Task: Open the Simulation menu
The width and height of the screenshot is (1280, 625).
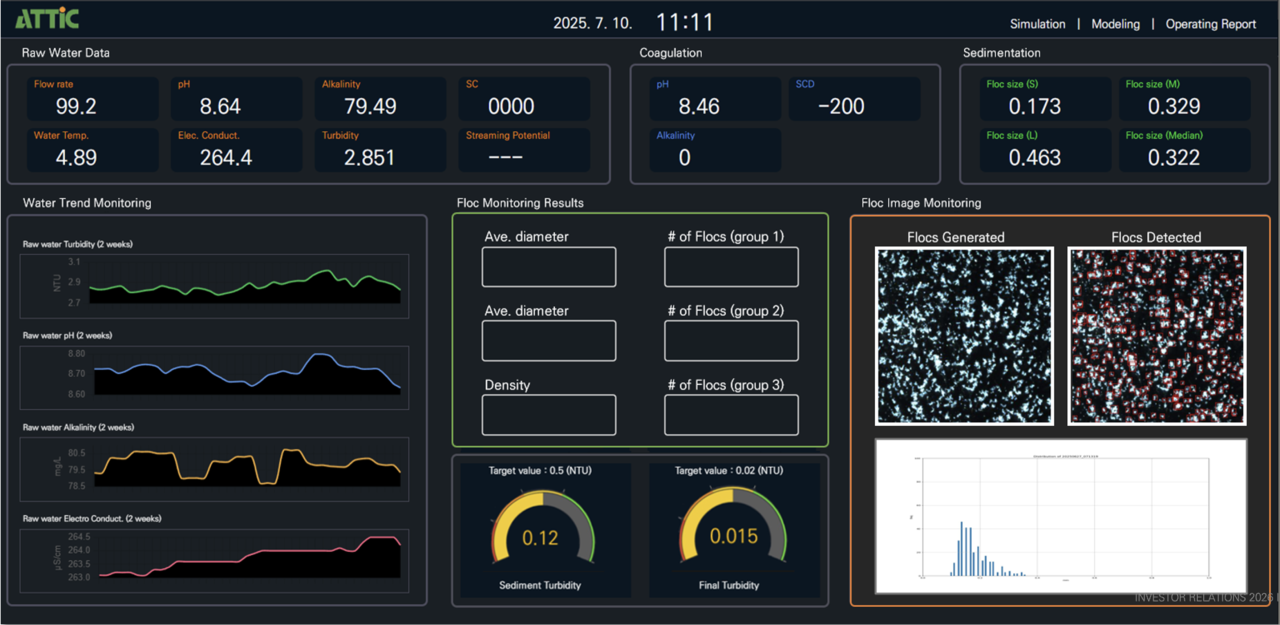Action: click(x=1037, y=24)
